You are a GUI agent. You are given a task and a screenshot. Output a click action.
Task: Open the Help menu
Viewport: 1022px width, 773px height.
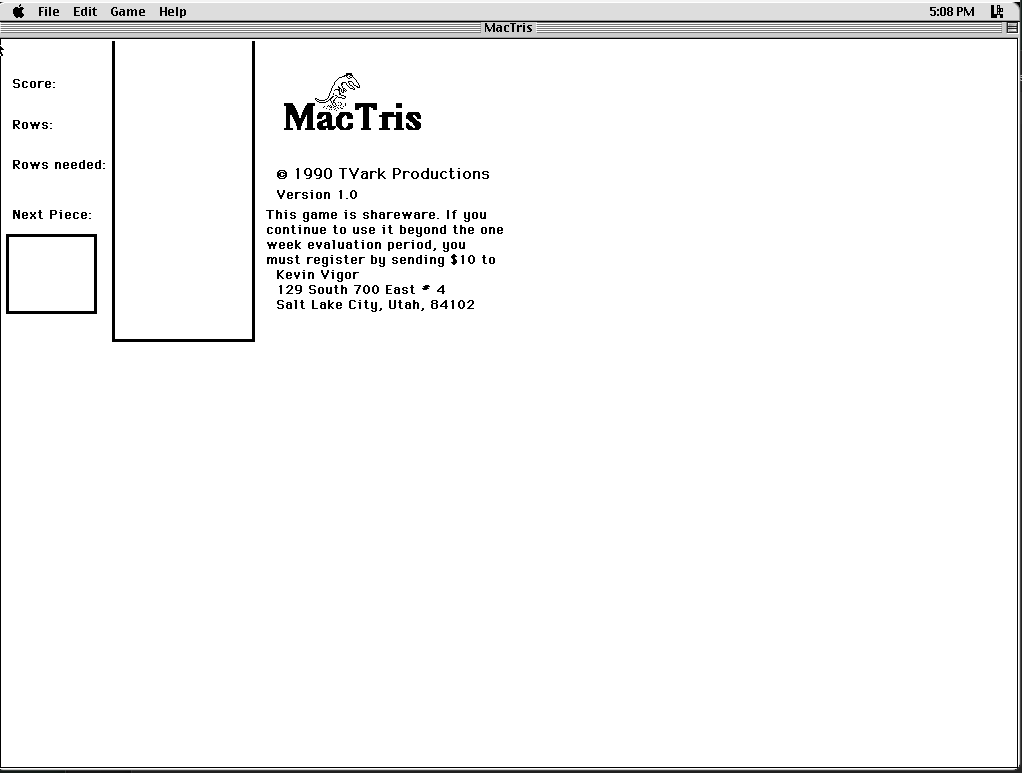pos(172,12)
